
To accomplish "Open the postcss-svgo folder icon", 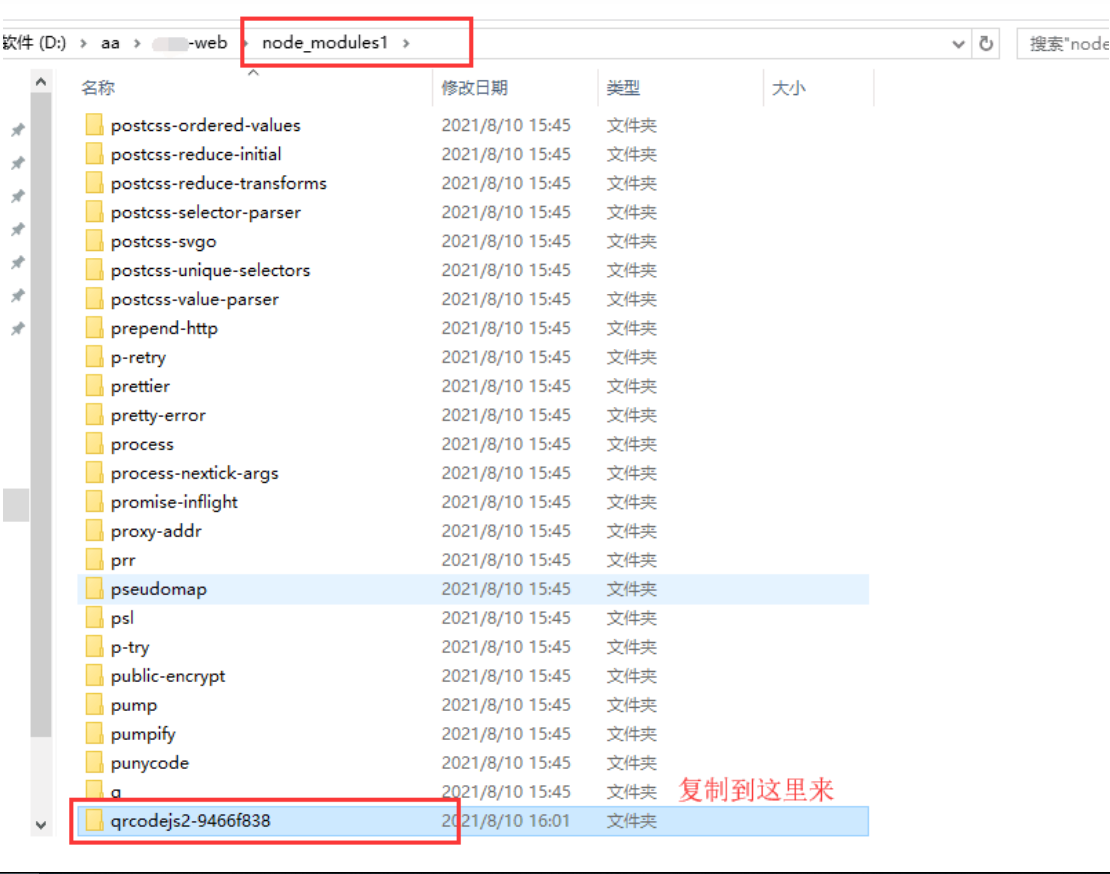I will tap(95, 241).
